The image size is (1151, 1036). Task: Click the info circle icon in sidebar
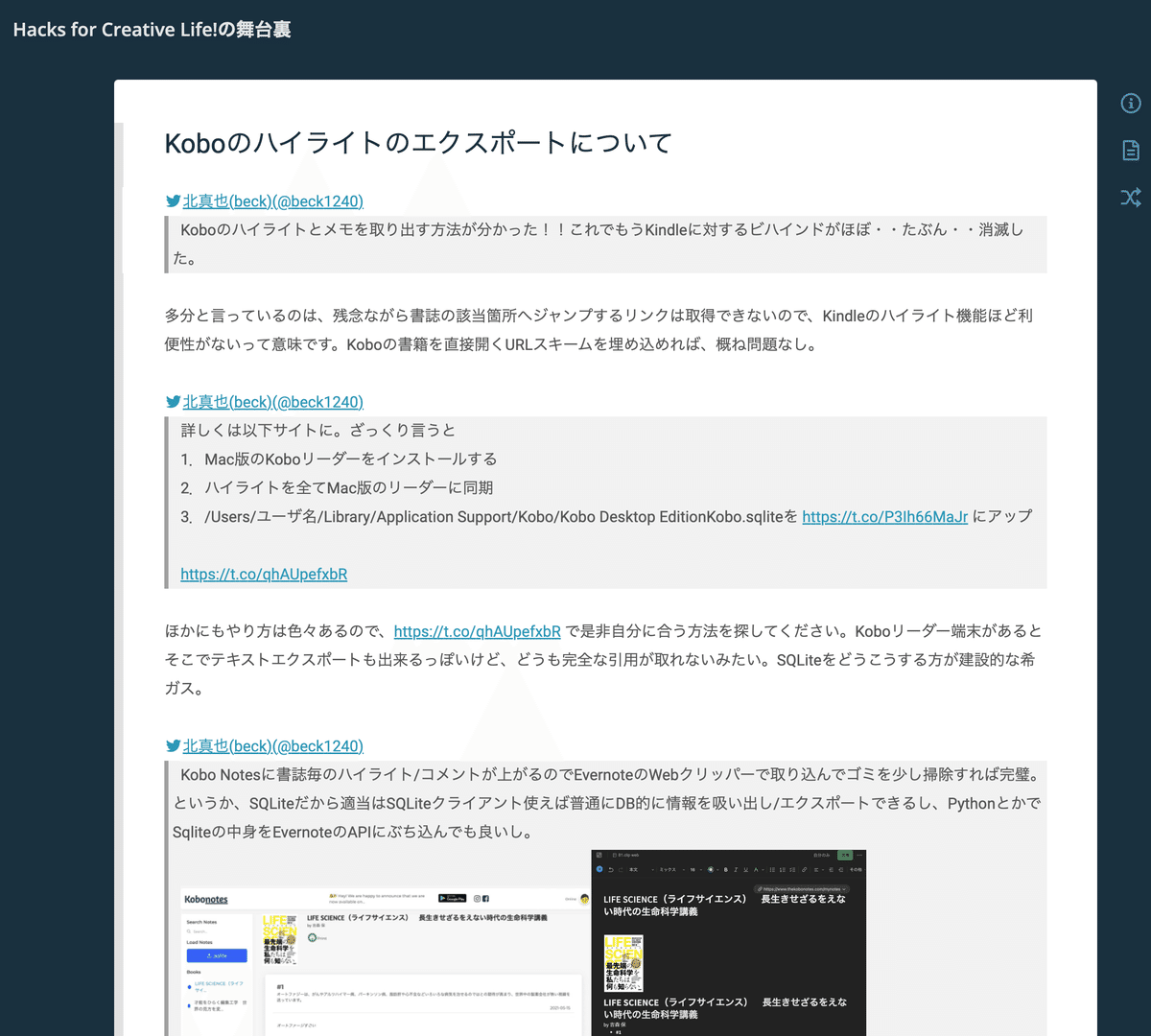click(x=1131, y=104)
